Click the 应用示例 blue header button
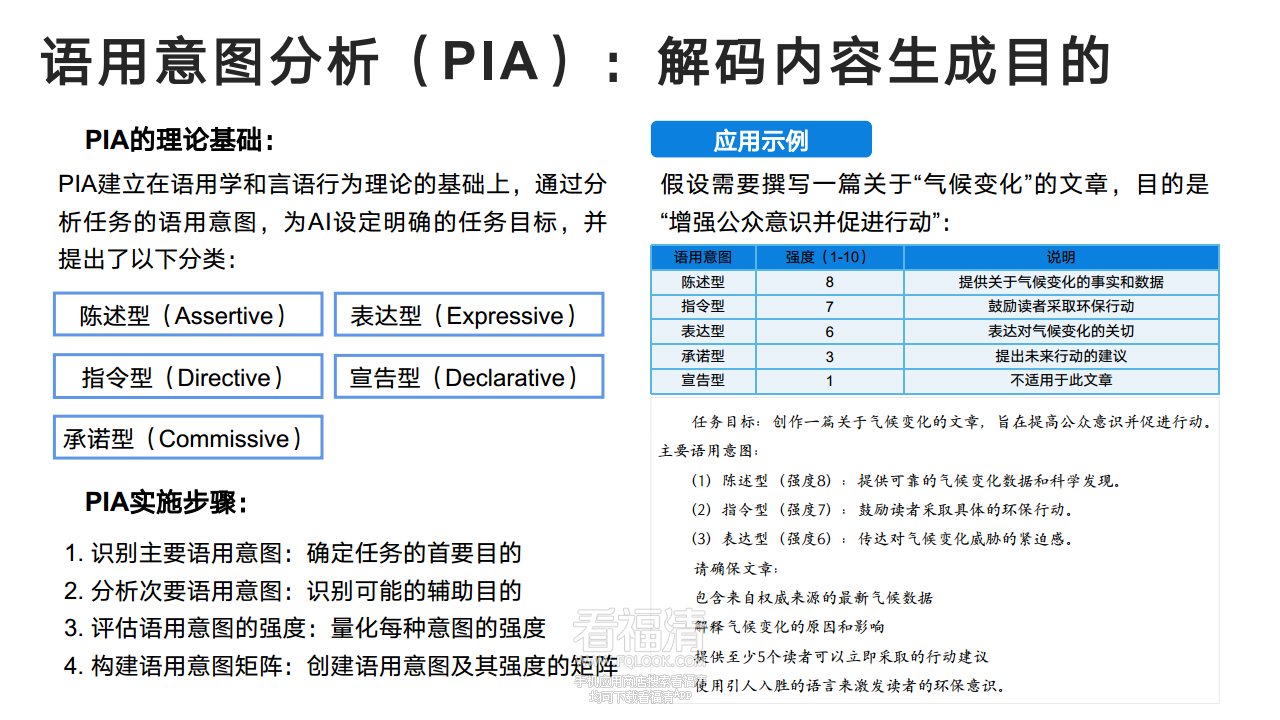This screenshot has height=720, width=1280. 761,139
